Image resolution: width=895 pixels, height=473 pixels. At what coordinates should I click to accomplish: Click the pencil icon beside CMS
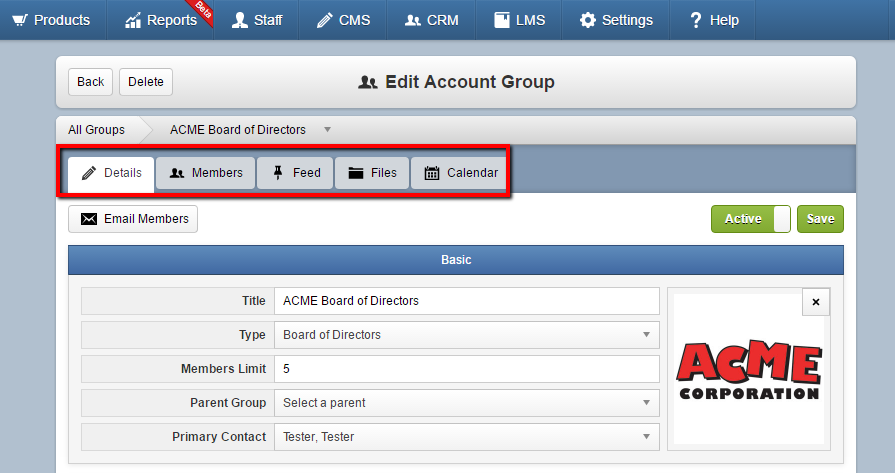324,21
